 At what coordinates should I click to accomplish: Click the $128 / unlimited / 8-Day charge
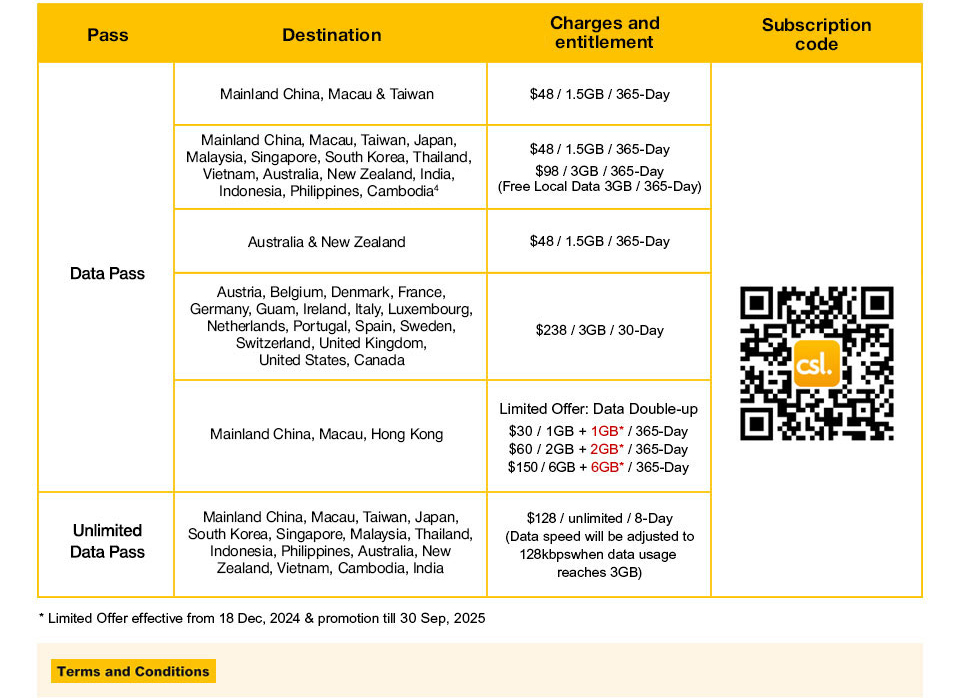[x=599, y=518]
